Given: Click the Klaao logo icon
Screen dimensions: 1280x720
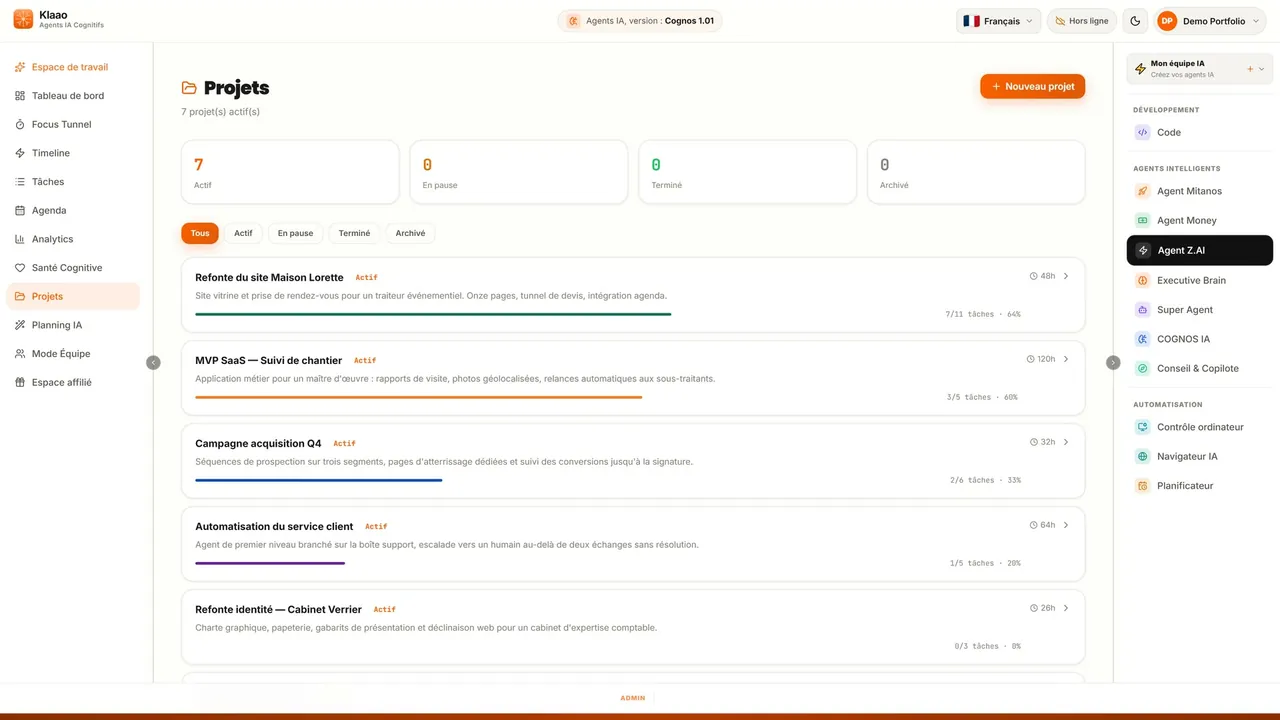Looking at the screenshot, I should pyautogui.click(x=23, y=20).
